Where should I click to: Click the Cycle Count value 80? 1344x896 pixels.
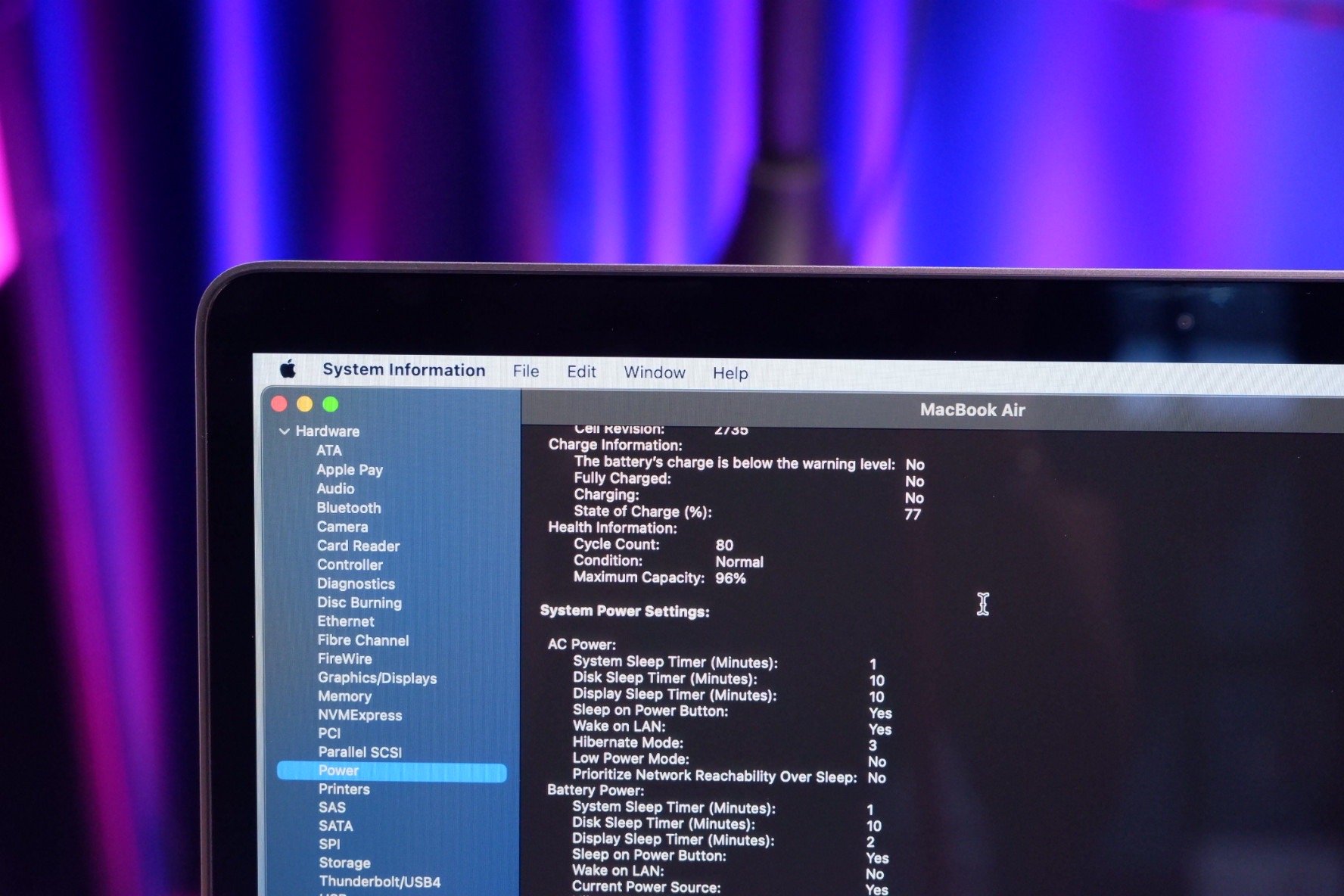coord(724,545)
